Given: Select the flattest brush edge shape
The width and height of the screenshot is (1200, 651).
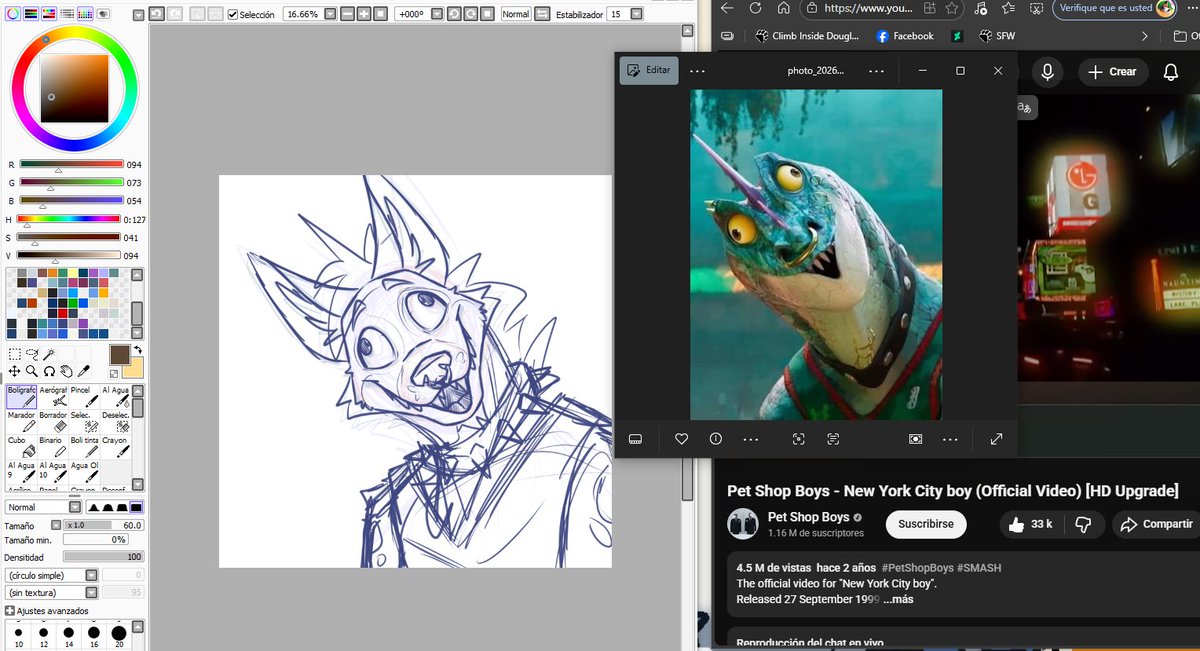Looking at the screenshot, I should point(136,507).
